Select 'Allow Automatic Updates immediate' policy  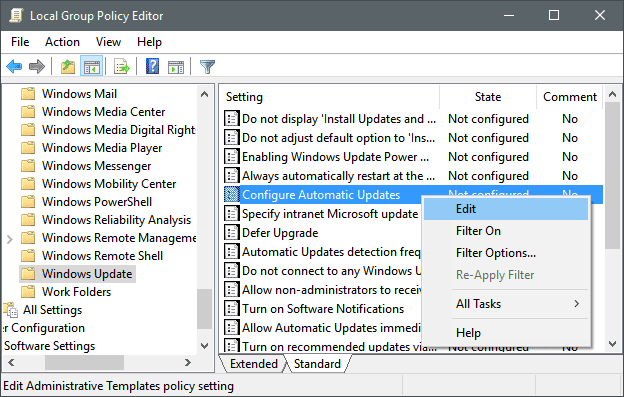click(x=331, y=328)
